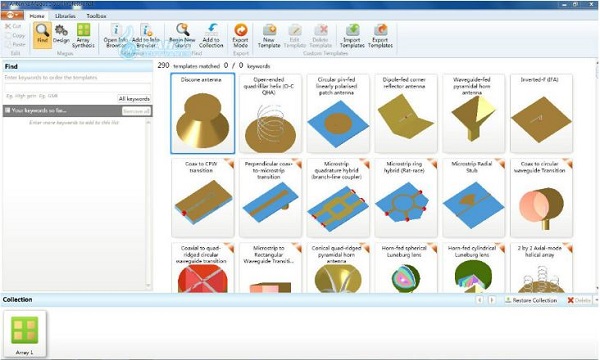
Task: Select Coaxial to quad-ridged circular waveguide
Action: (202, 268)
